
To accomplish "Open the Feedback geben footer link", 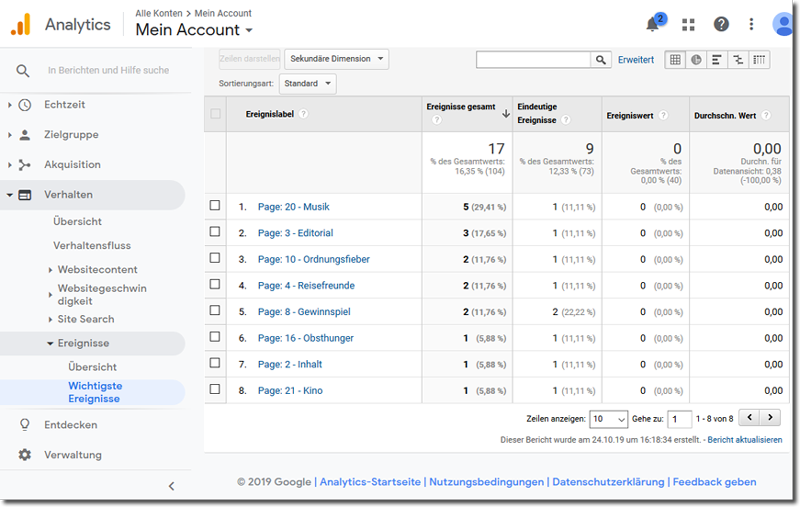I will (x=714, y=482).
